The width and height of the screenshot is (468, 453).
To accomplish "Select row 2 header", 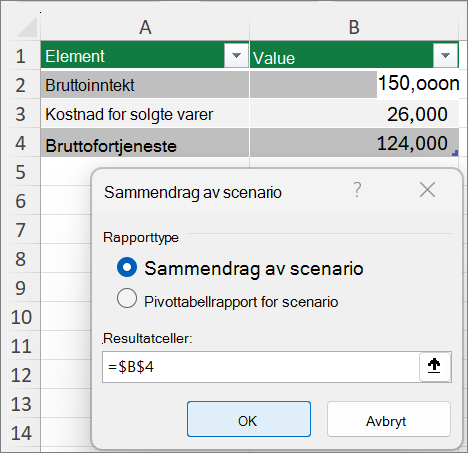I will click(x=20, y=85).
